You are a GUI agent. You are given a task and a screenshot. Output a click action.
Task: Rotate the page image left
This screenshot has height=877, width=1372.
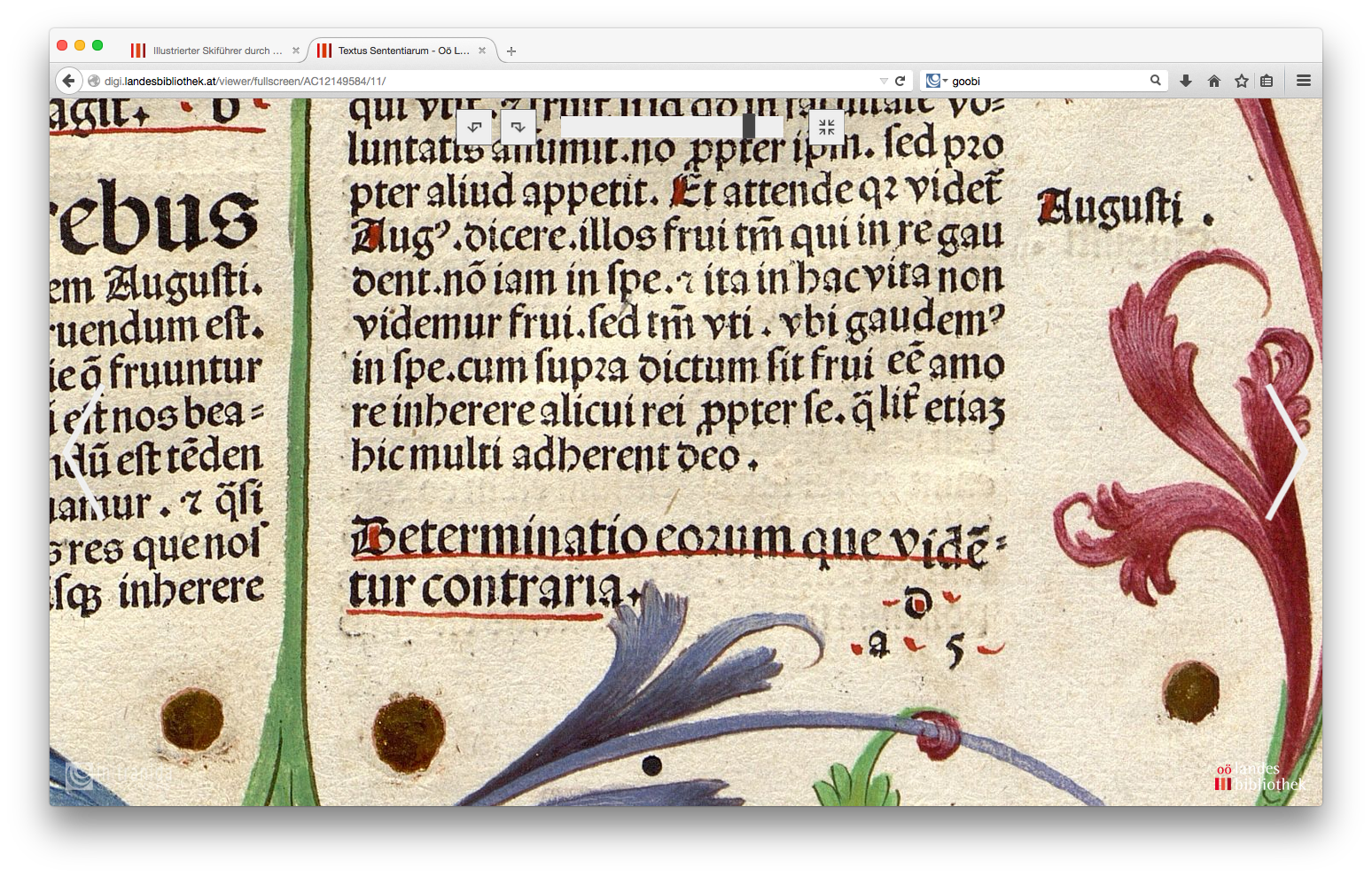[474, 127]
